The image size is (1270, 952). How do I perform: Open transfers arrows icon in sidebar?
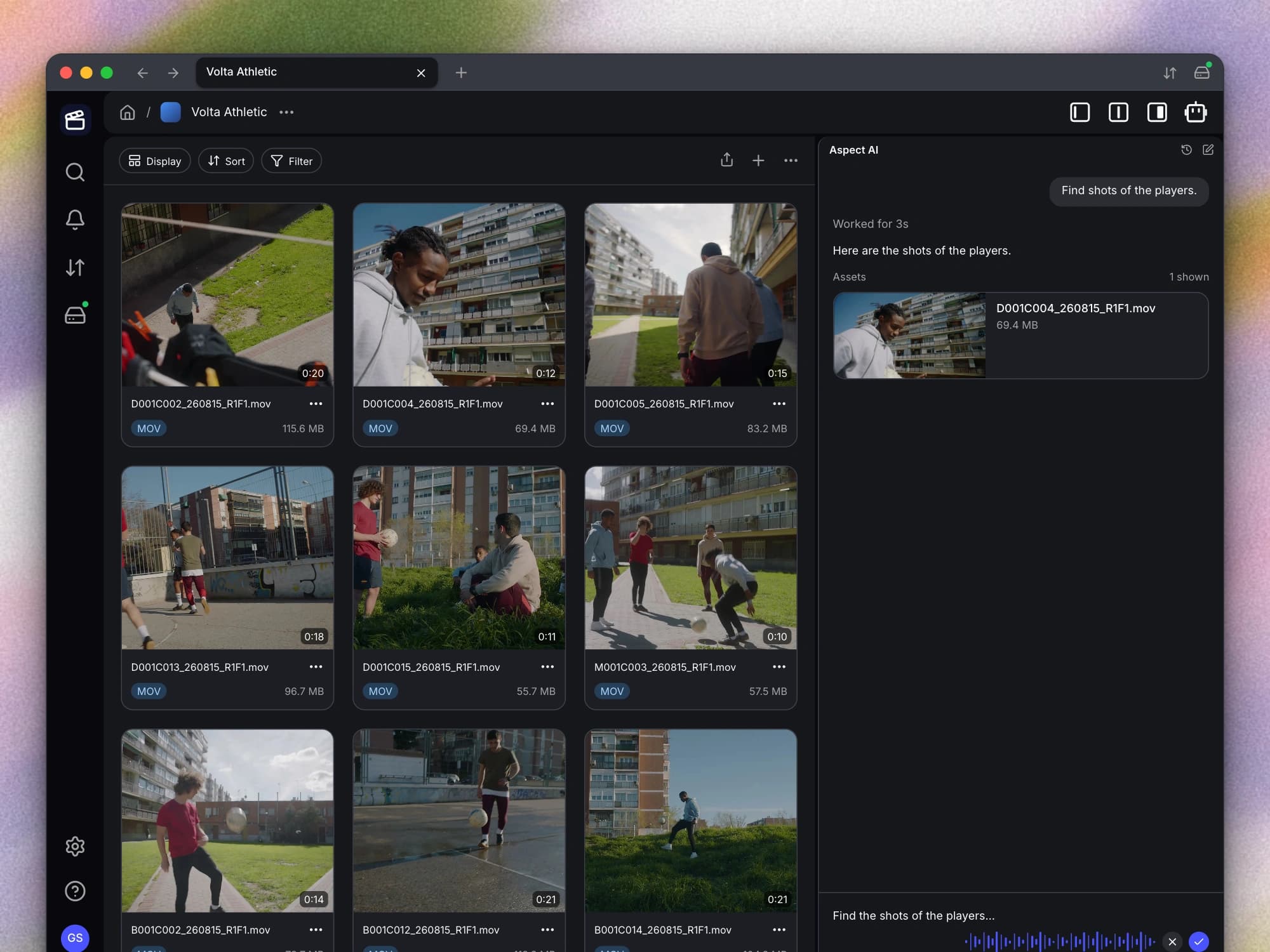(x=75, y=267)
